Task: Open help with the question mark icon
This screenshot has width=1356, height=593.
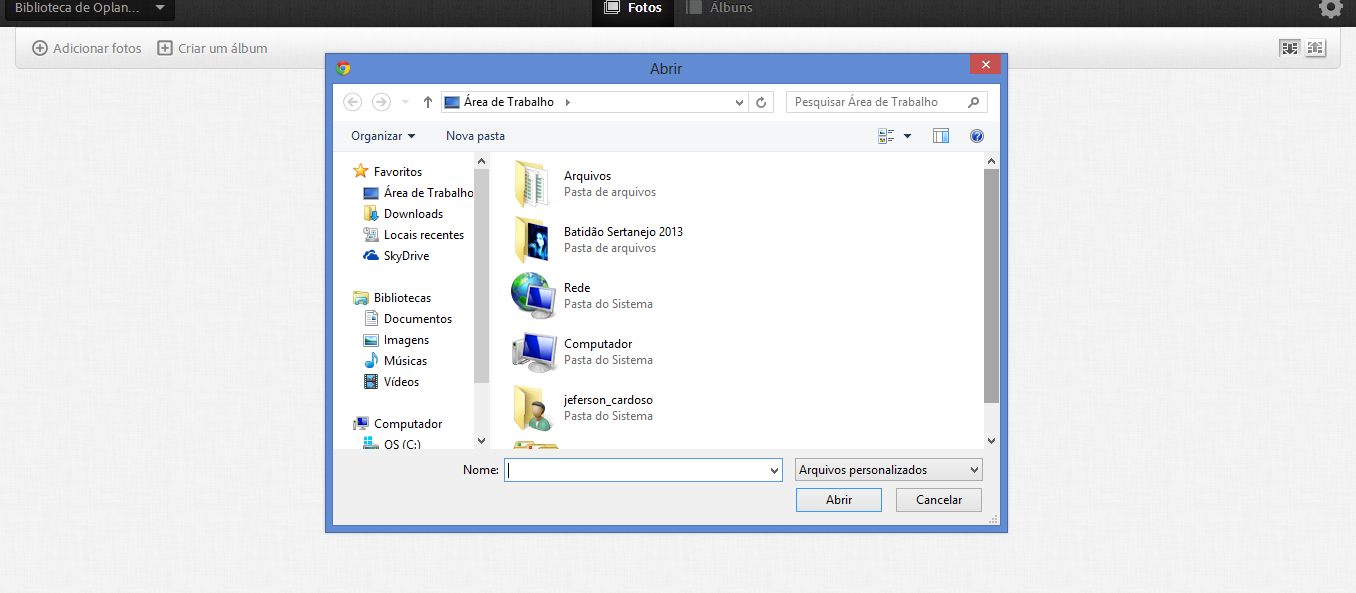Action: (x=977, y=136)
